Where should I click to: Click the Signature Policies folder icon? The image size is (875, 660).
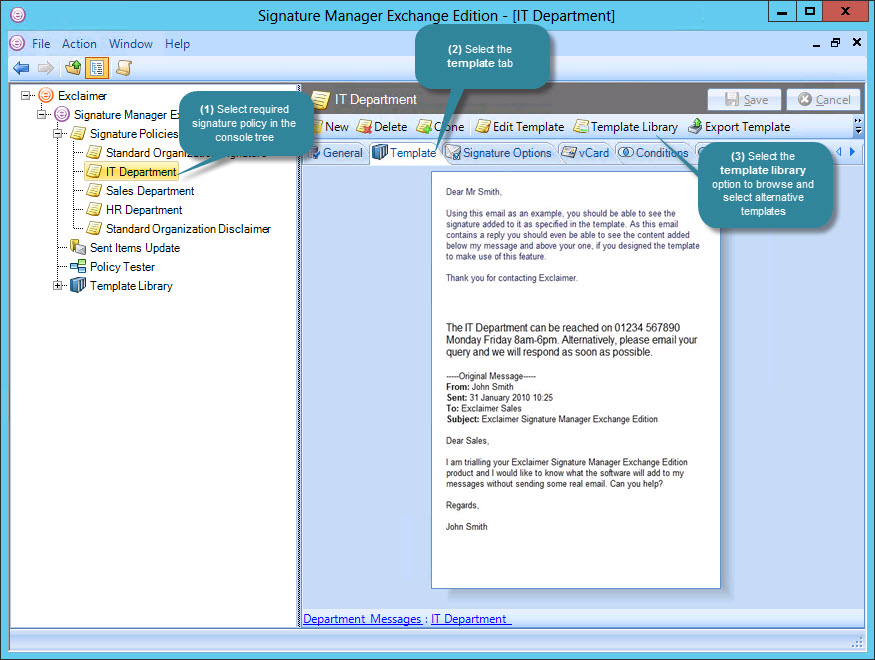[78, 133]
